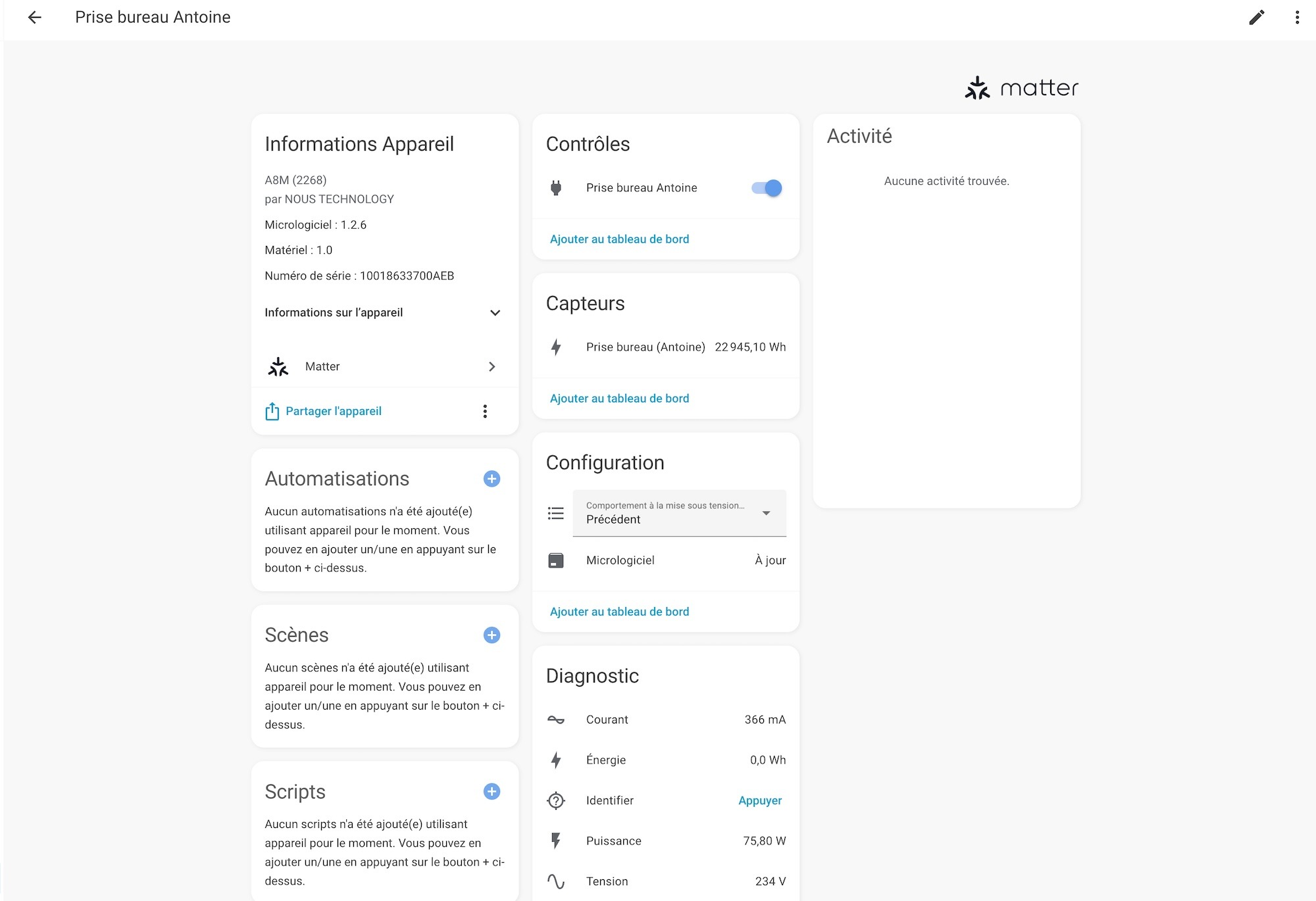
Task: Open Prise bureau (Antoine) energy sensor
Action: tap(666, 347)
